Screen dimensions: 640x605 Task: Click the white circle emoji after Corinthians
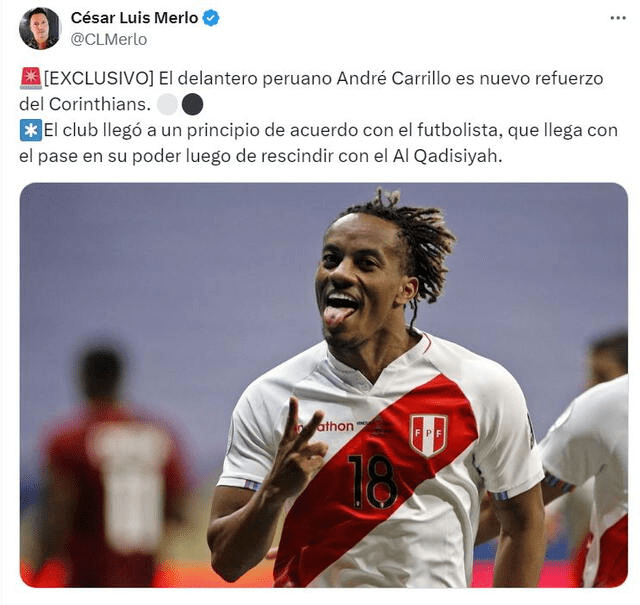click(167, 105)
